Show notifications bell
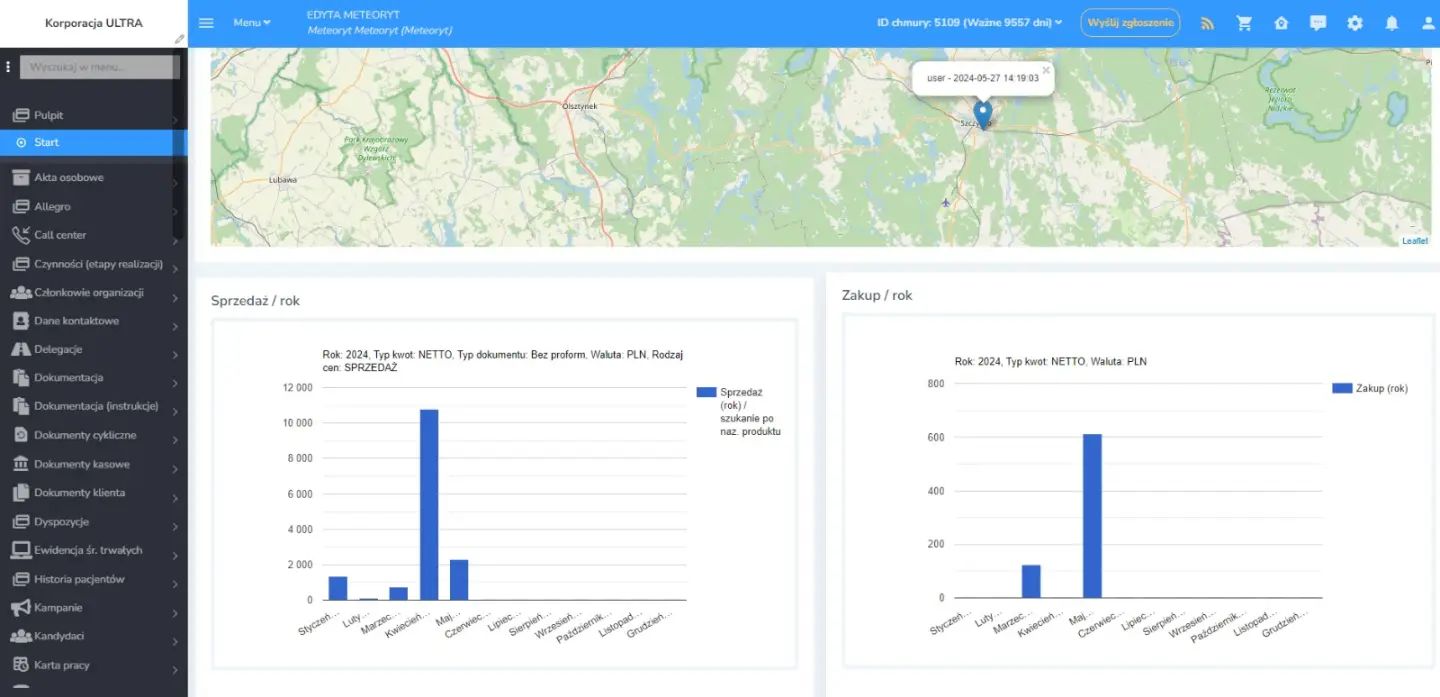Screen dimensions: 1440x697 point(1391,23)
